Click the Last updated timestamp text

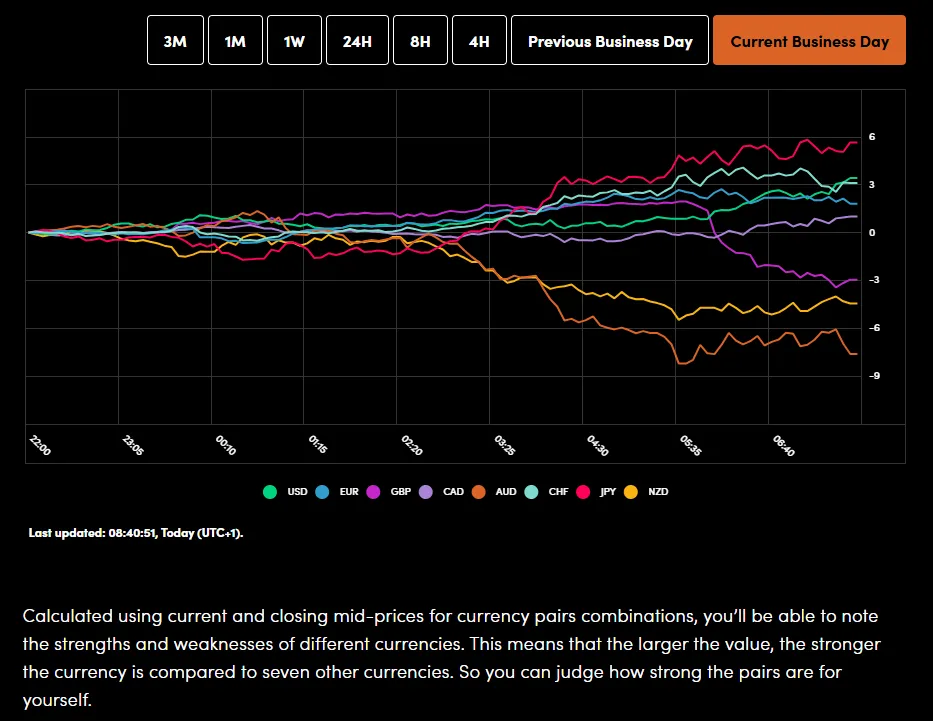coord(136,533)
